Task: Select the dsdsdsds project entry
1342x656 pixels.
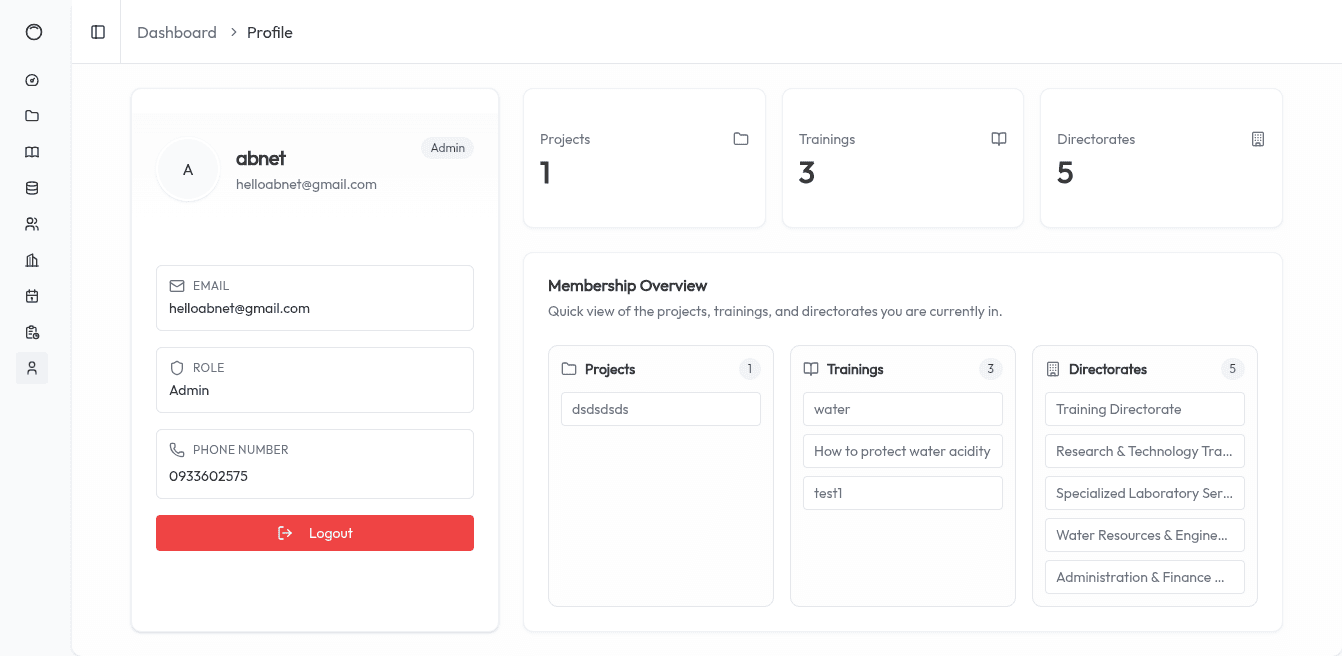Action: coord(660,409)
